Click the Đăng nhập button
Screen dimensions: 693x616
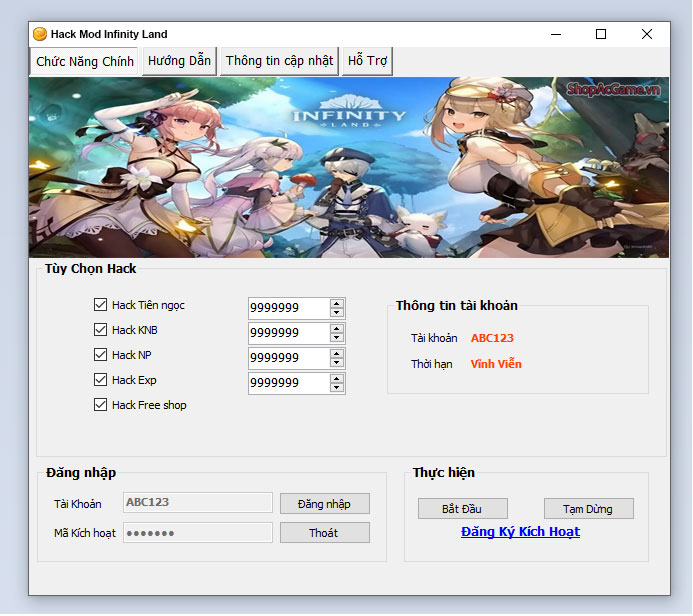pos(325,504)
